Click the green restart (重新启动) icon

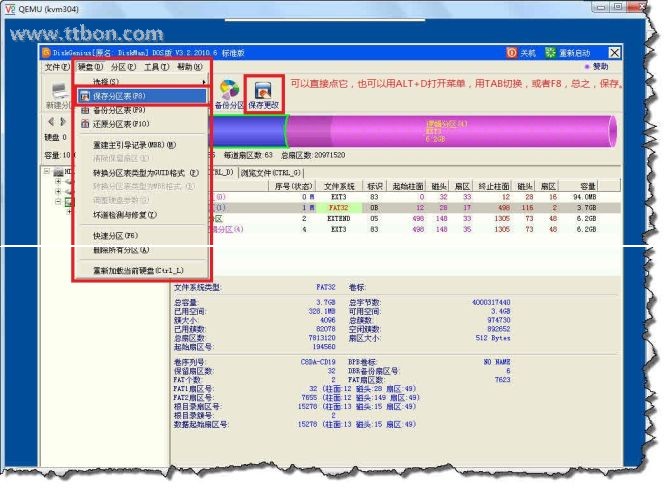(x=550, y=53)
